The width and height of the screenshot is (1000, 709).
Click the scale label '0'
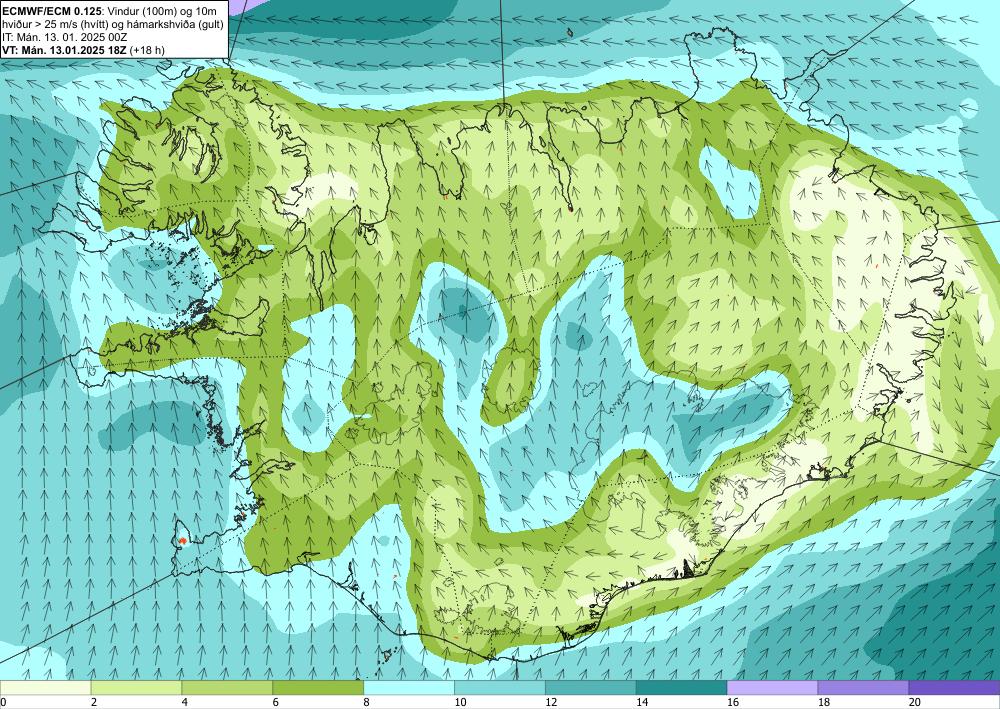pos(3,703)
